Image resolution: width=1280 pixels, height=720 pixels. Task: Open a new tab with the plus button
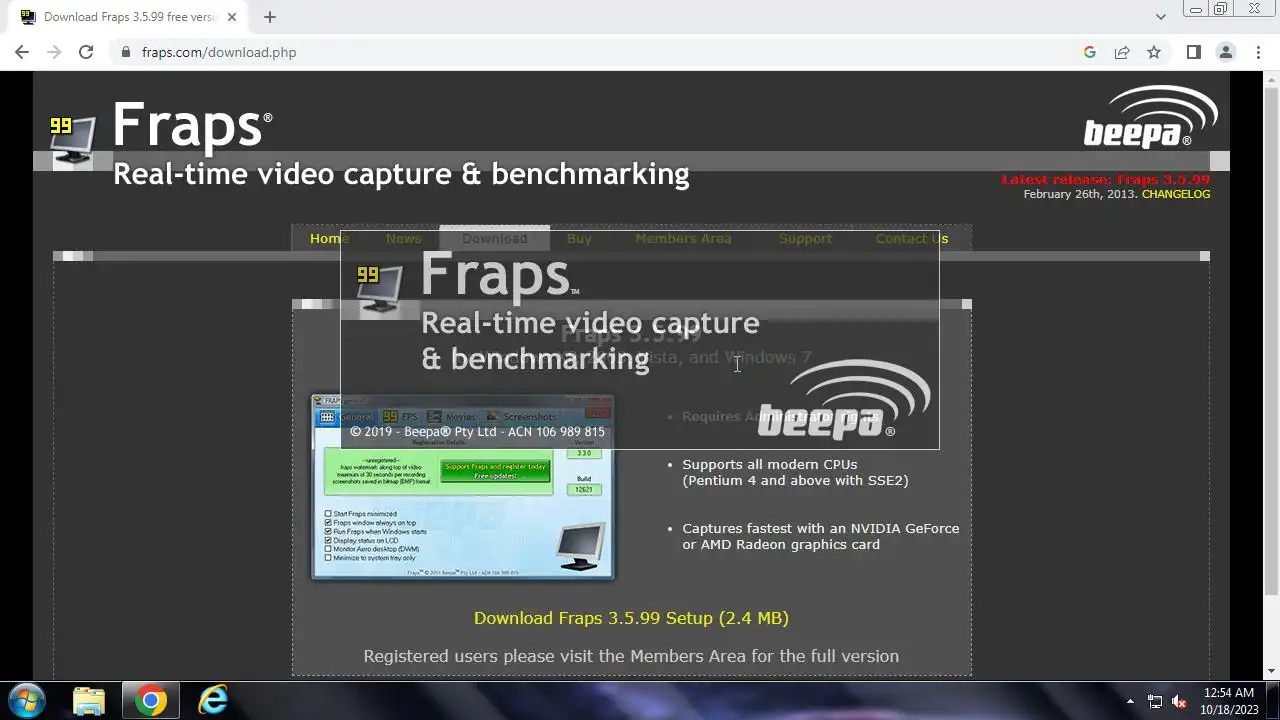[270, 17]
